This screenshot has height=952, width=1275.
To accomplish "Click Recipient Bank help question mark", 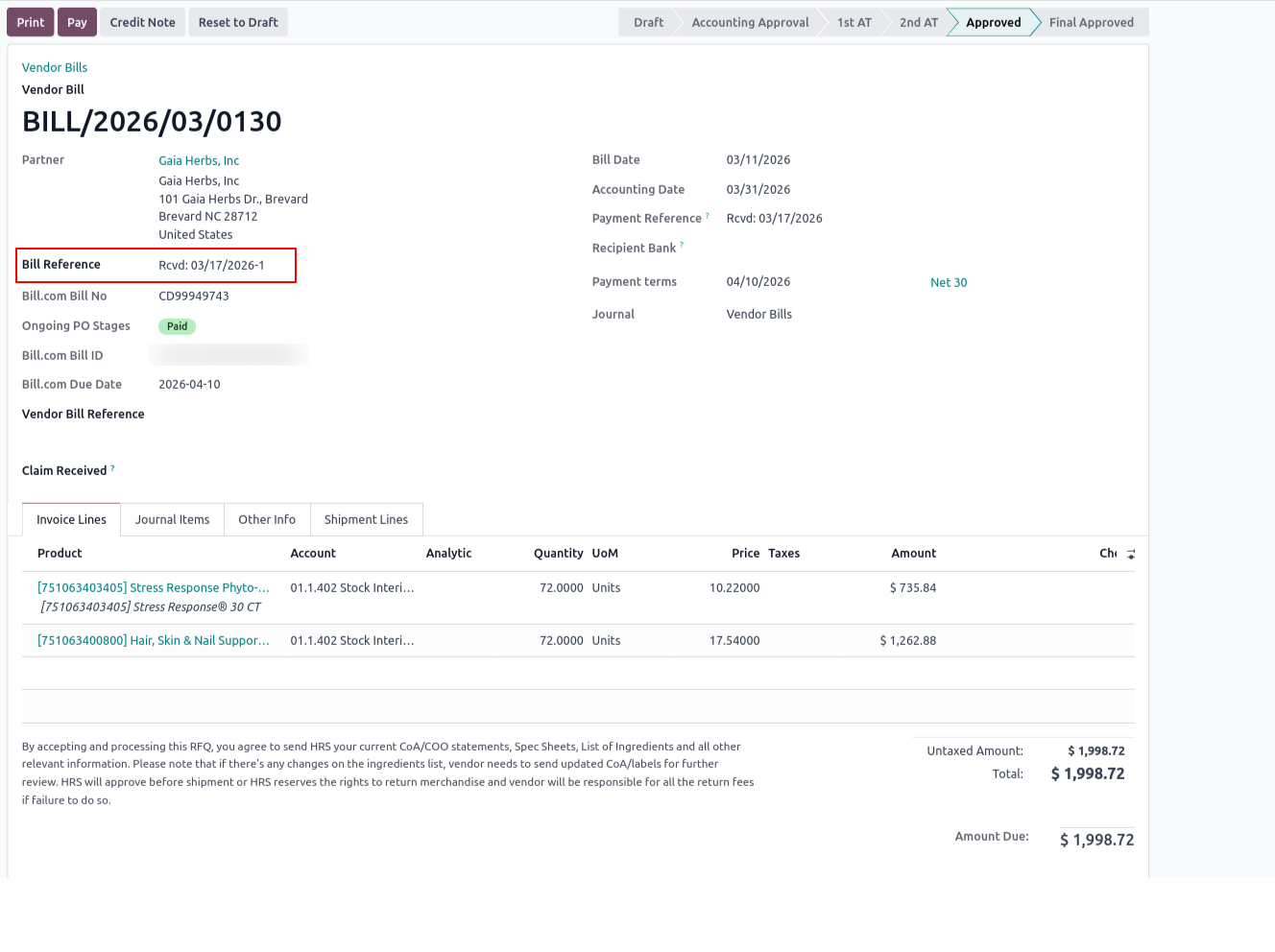I will coord(682,245).
